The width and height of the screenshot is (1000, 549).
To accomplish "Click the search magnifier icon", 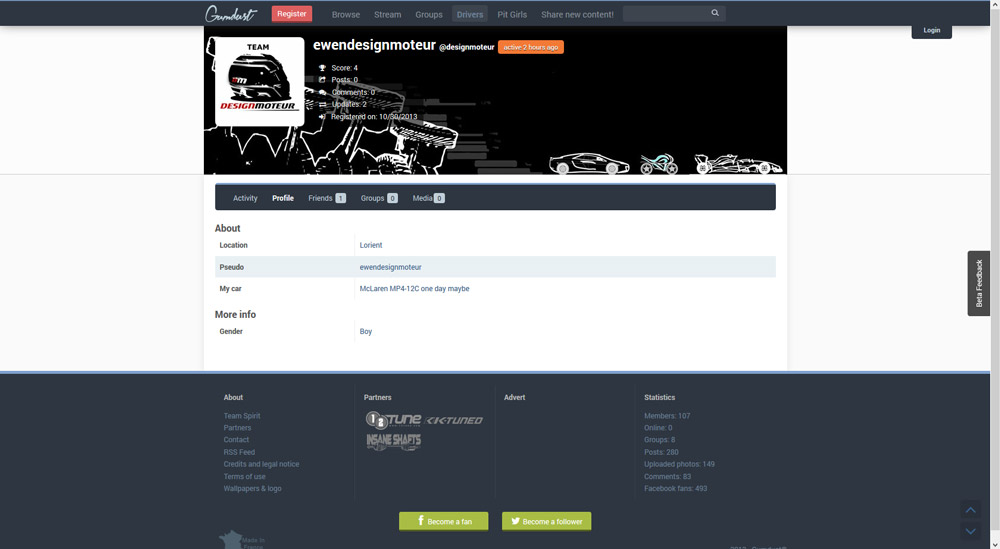I will (715, 13).
